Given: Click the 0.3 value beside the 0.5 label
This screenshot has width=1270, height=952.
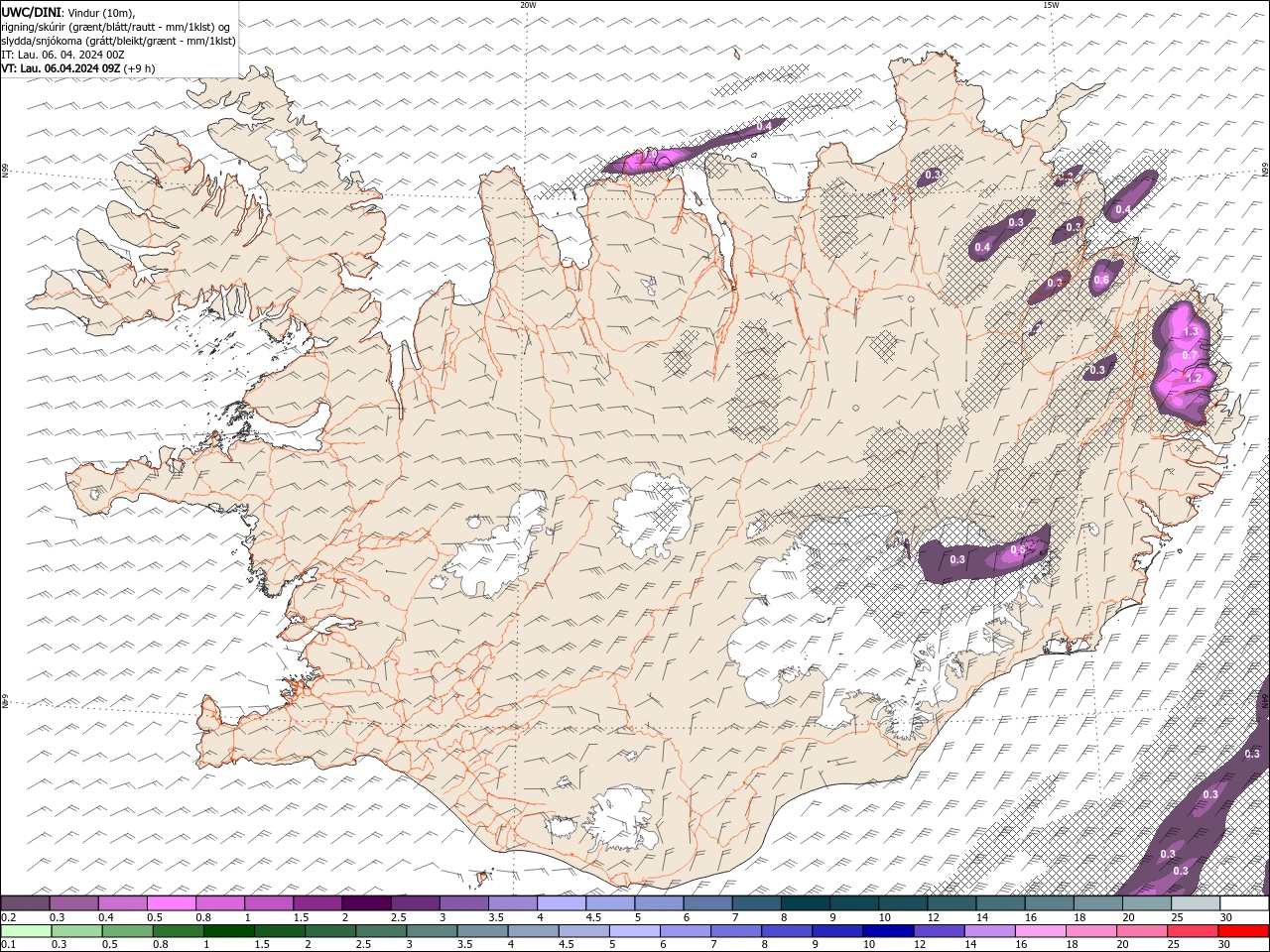Looking at the screenshot, I should (957, 560).
